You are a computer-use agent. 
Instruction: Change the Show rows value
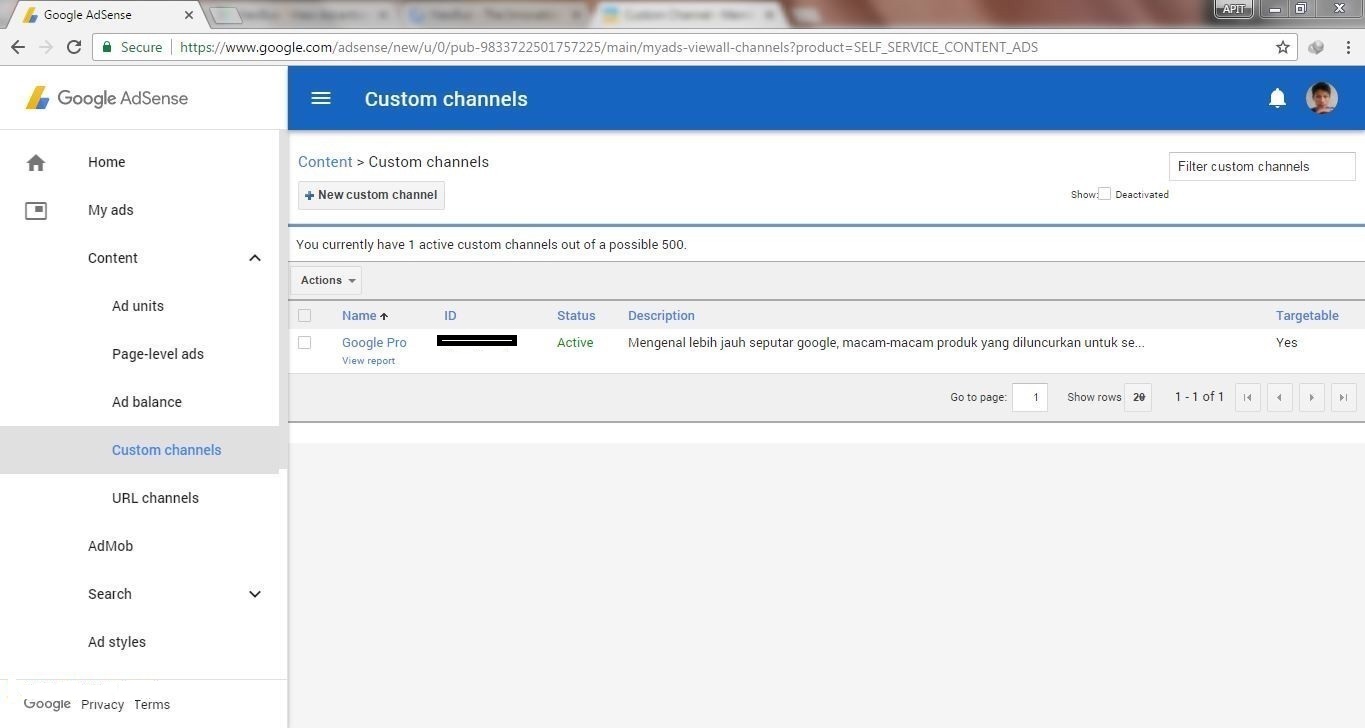1138,397
